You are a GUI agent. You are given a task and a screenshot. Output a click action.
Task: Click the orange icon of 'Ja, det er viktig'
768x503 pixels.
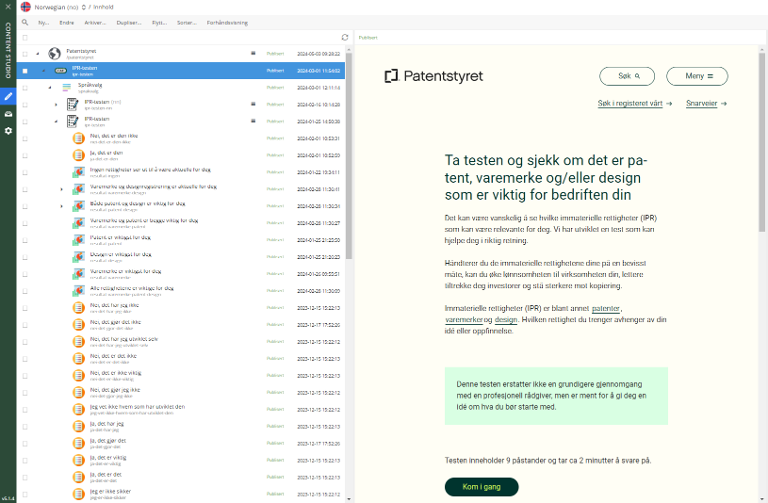(x=78, y=460)
